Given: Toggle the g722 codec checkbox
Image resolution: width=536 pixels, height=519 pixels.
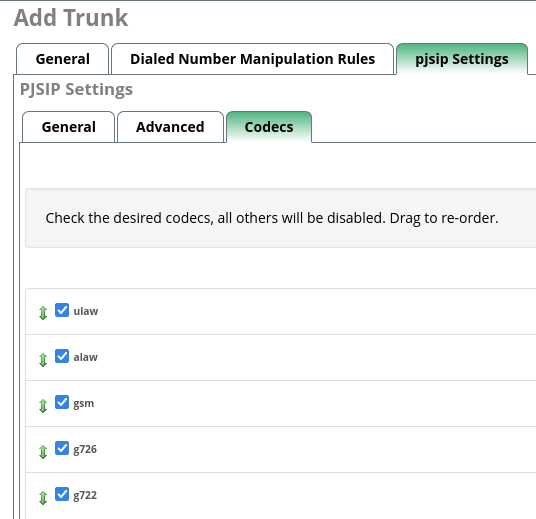Looking at the screenshot, I should pyautogui.click(x=62, y=494).
